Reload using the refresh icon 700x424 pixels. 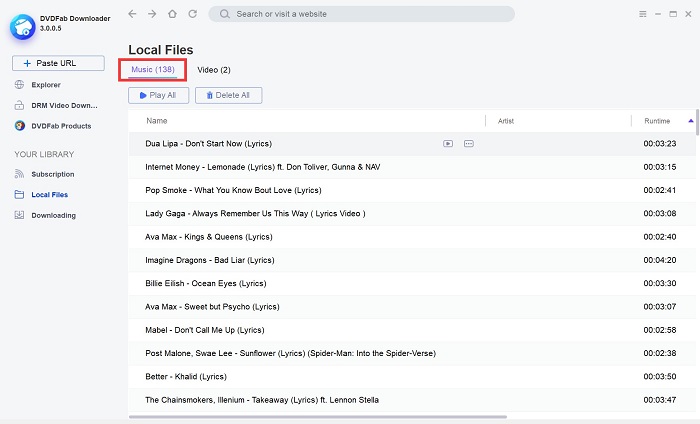(192, 14)
